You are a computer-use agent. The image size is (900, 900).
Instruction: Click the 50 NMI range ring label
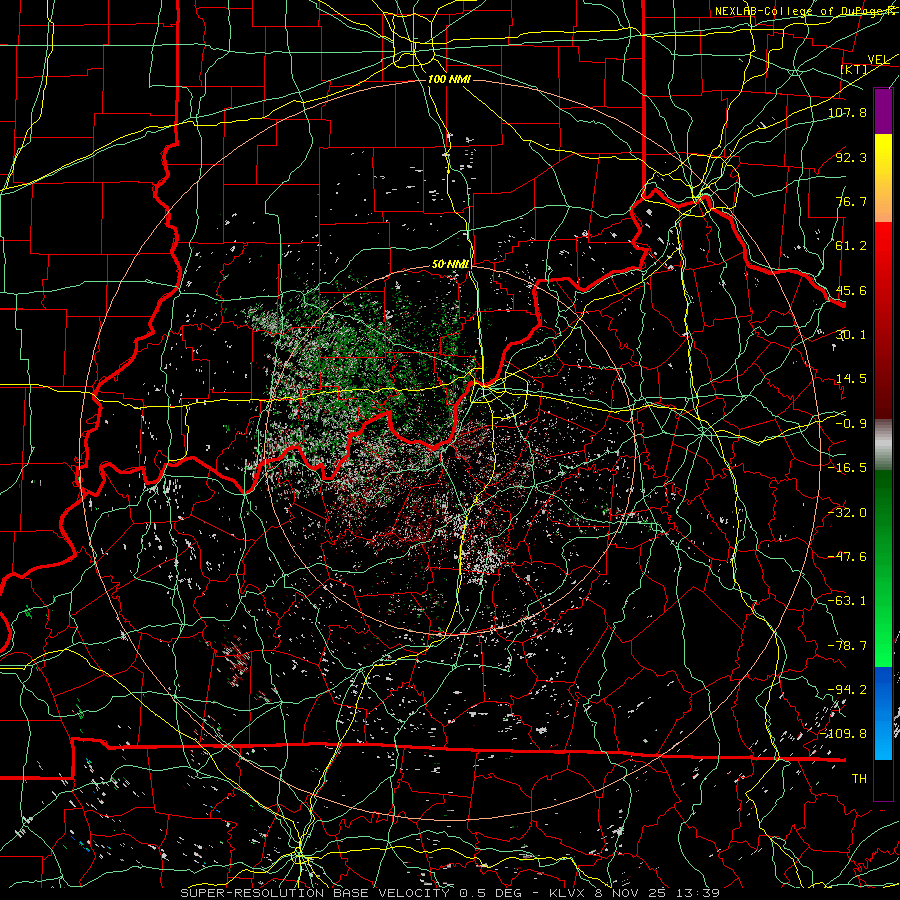point(451,264)
